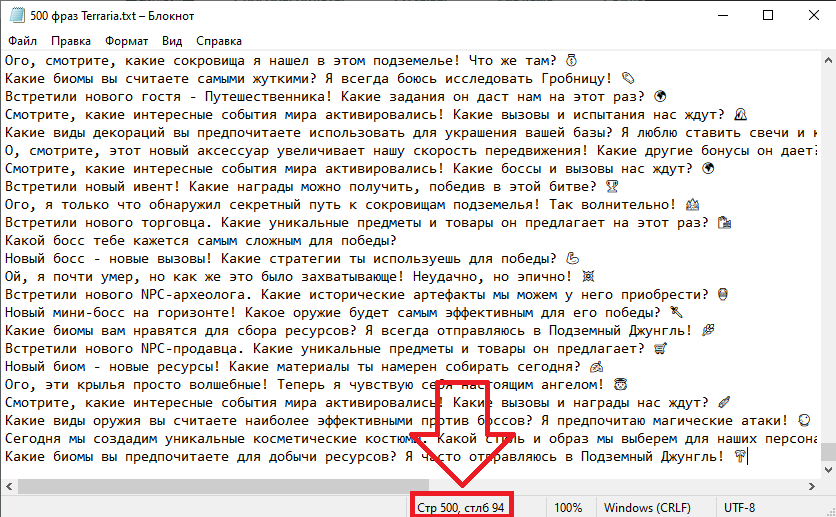Minimize the Notepad window
Viewport: 836px width, 517px height.
tap(722, 15)
